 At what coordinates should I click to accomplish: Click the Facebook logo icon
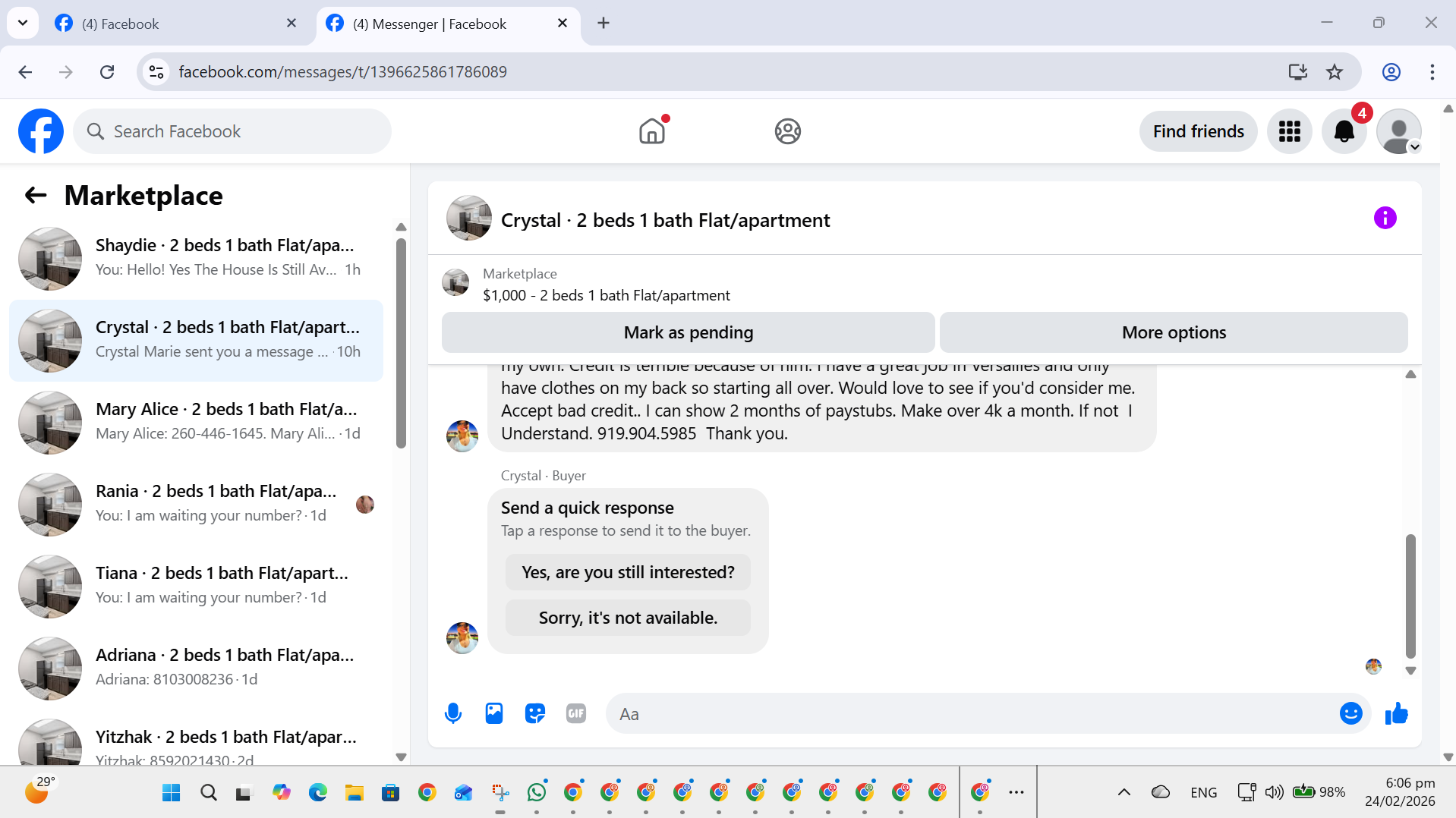[x=41, y=131]
